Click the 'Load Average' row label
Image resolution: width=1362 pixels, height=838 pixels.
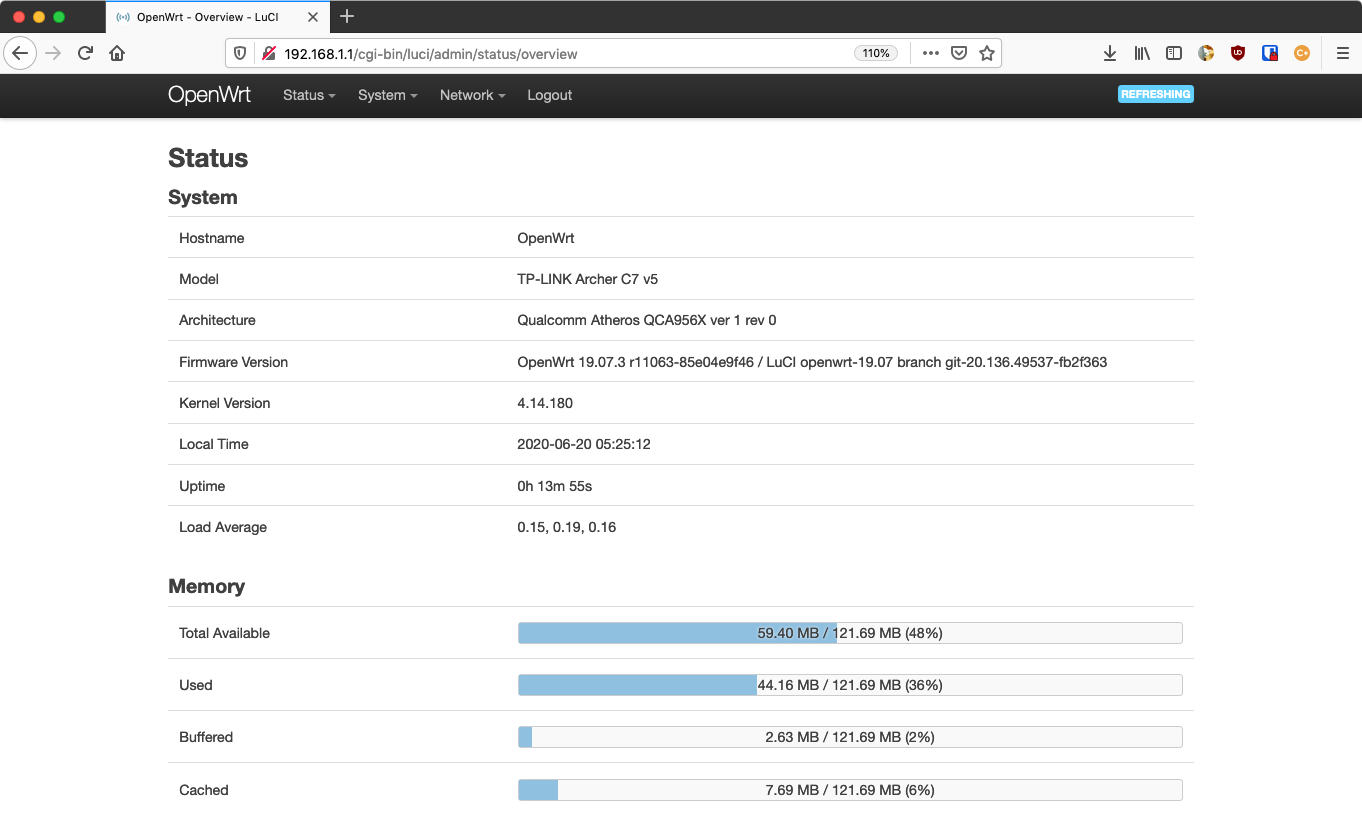(x=223, y=527)
